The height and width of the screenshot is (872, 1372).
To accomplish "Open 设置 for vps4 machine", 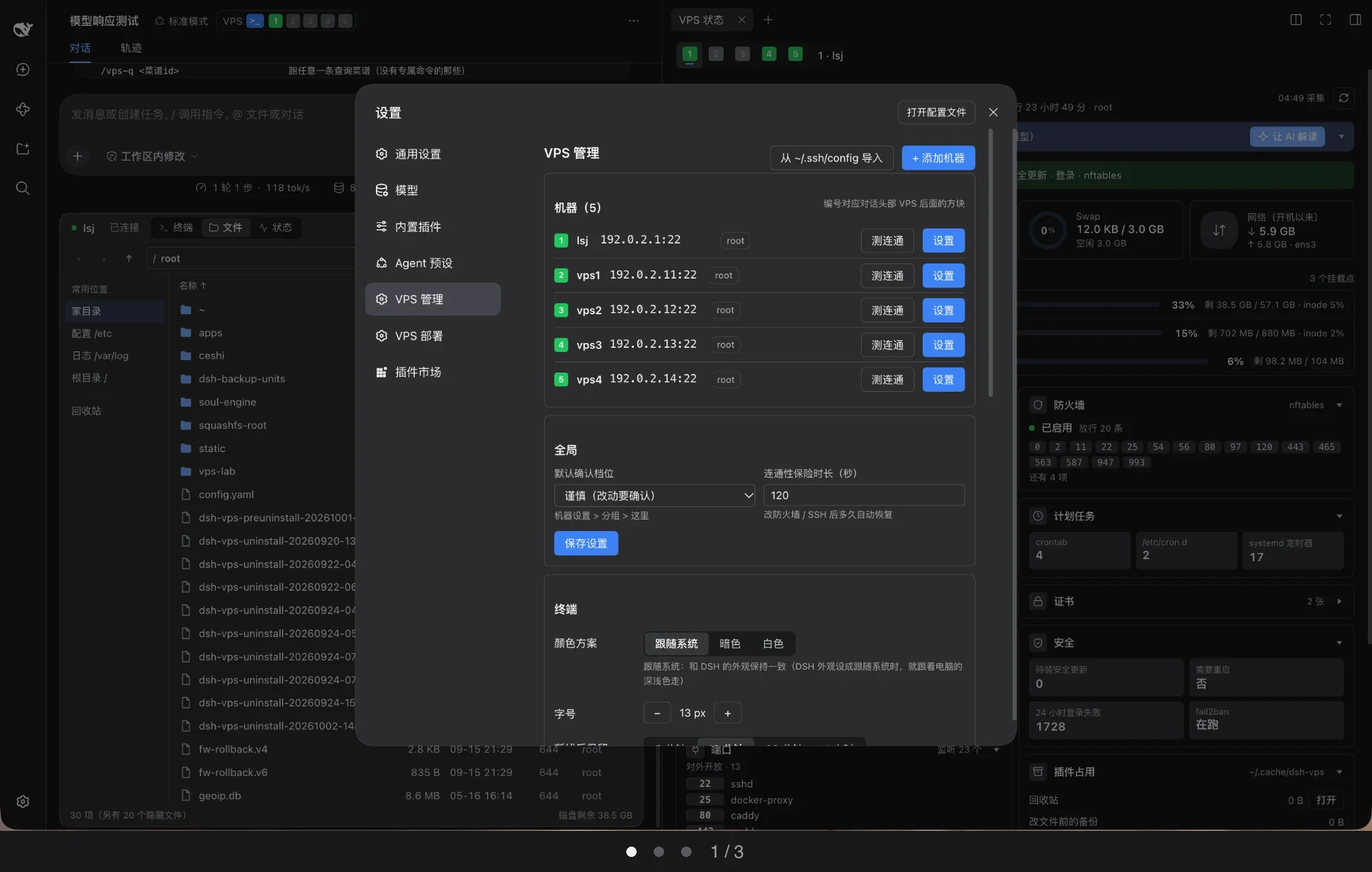I will (x=943, y=380).
